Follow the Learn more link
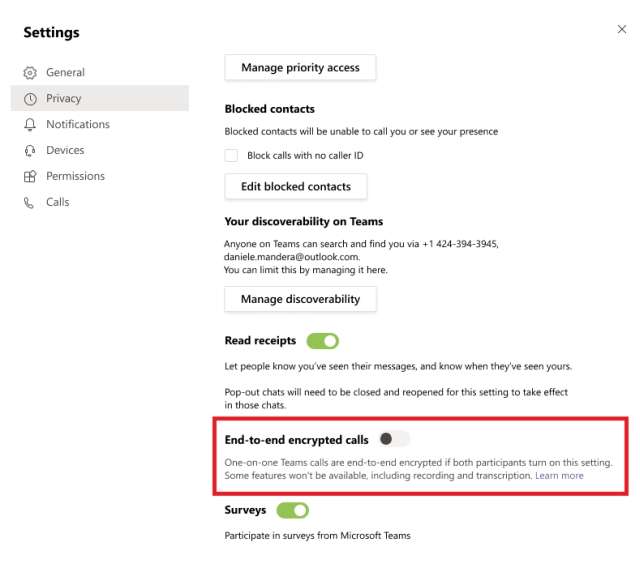 [x=559, y=476]
